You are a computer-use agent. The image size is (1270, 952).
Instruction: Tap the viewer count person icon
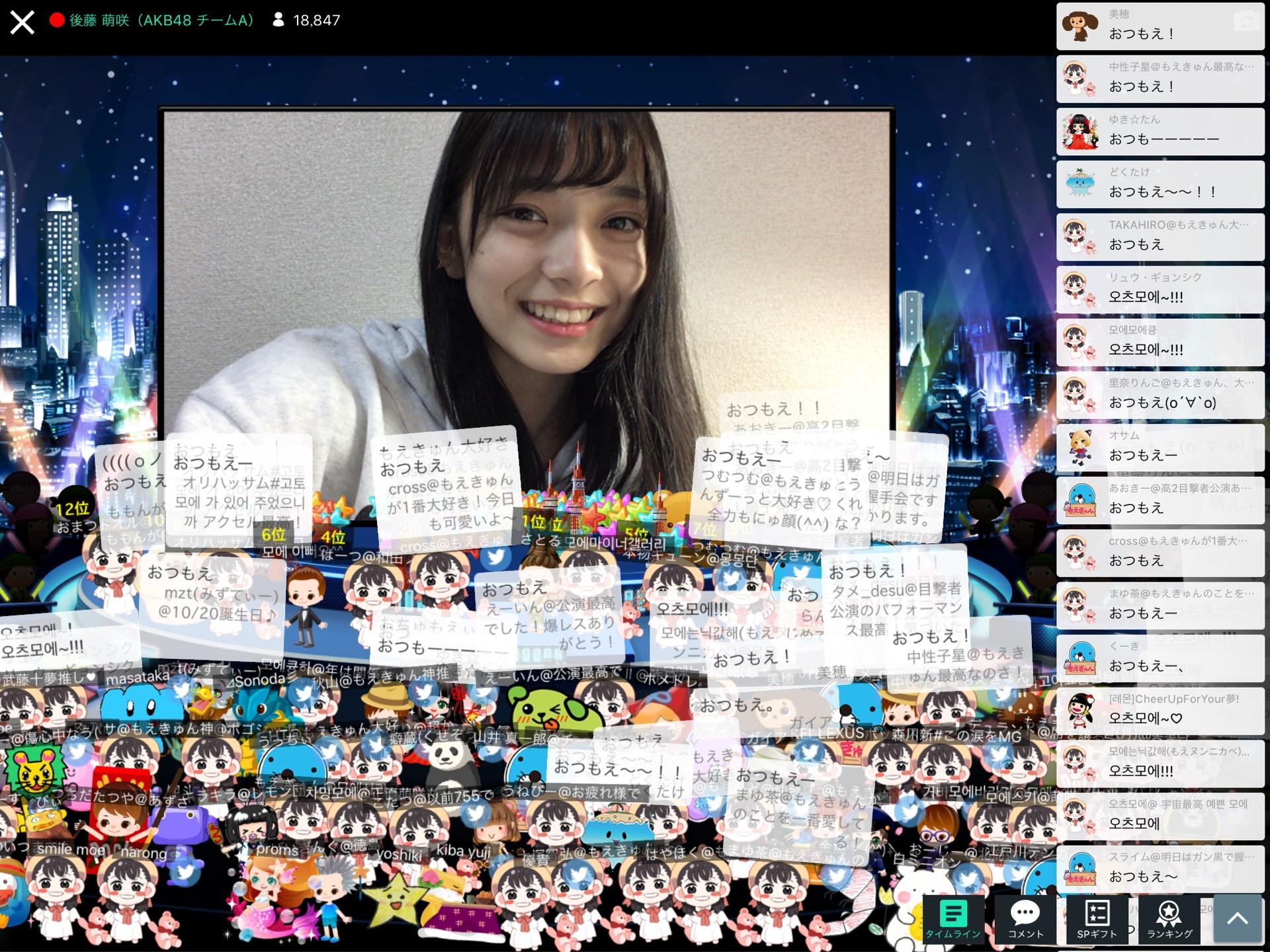[x=278, y=20]
